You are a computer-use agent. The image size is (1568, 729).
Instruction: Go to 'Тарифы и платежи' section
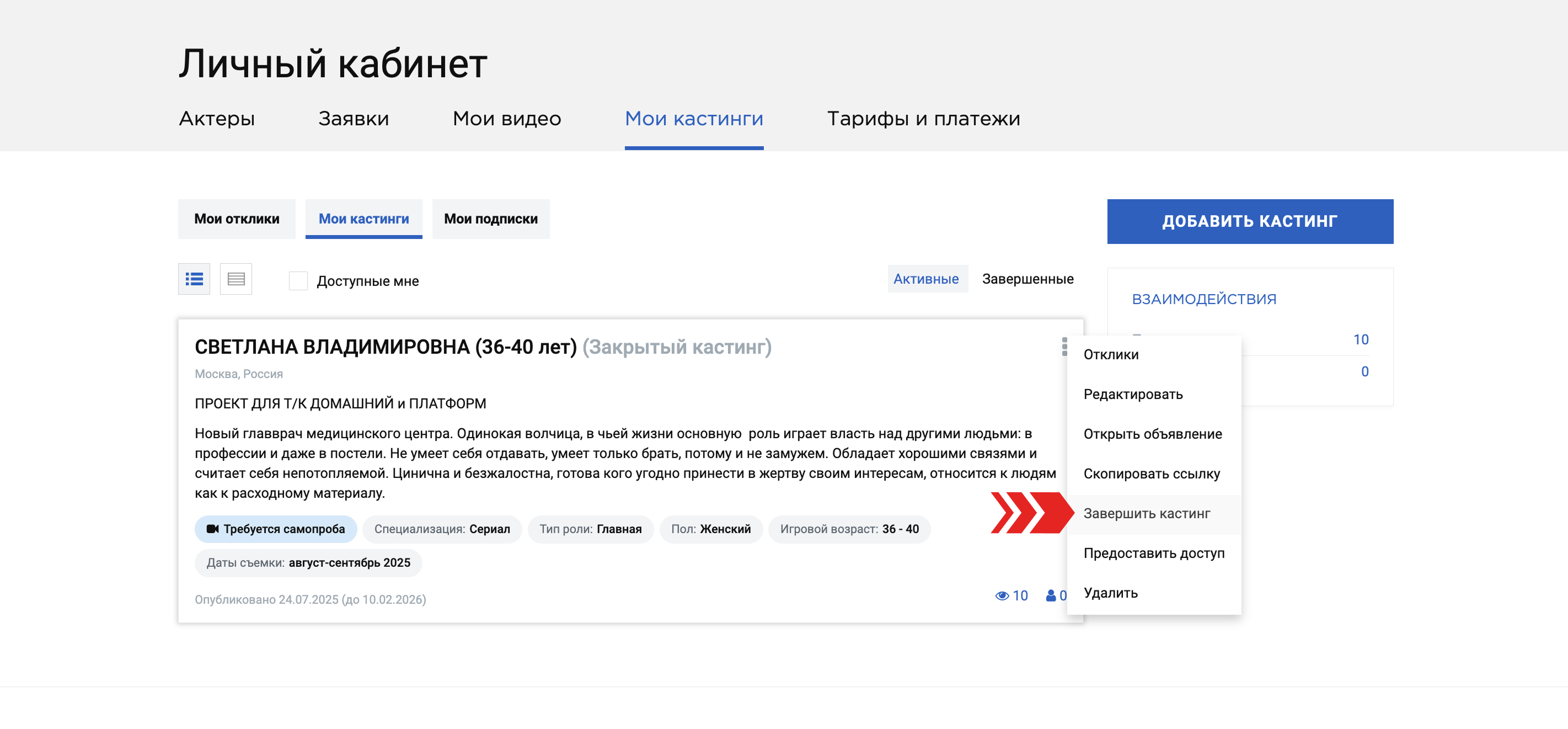pos(923,118)
